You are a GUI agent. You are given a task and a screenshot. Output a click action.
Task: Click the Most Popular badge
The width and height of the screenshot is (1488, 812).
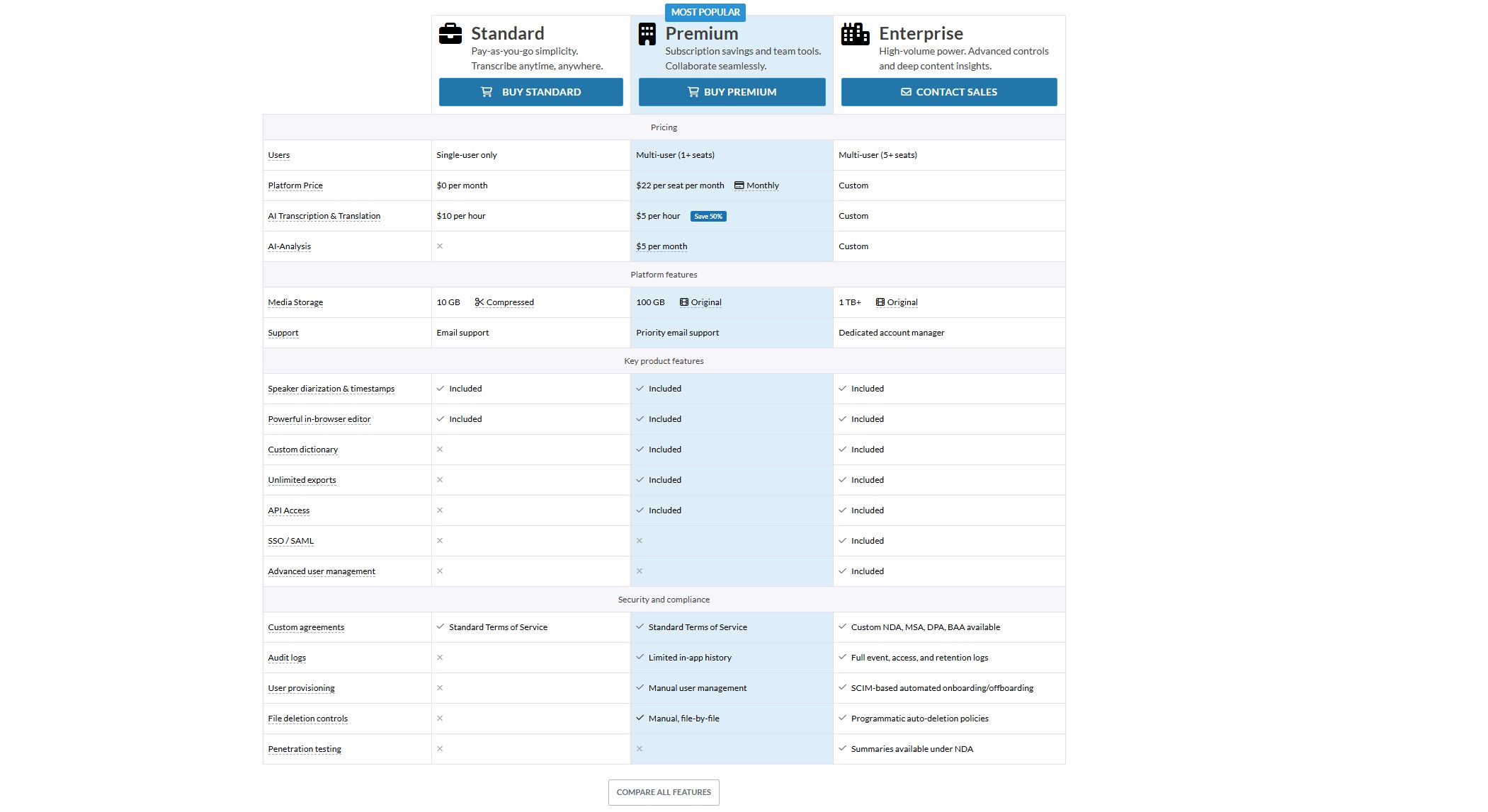(705, 12)
